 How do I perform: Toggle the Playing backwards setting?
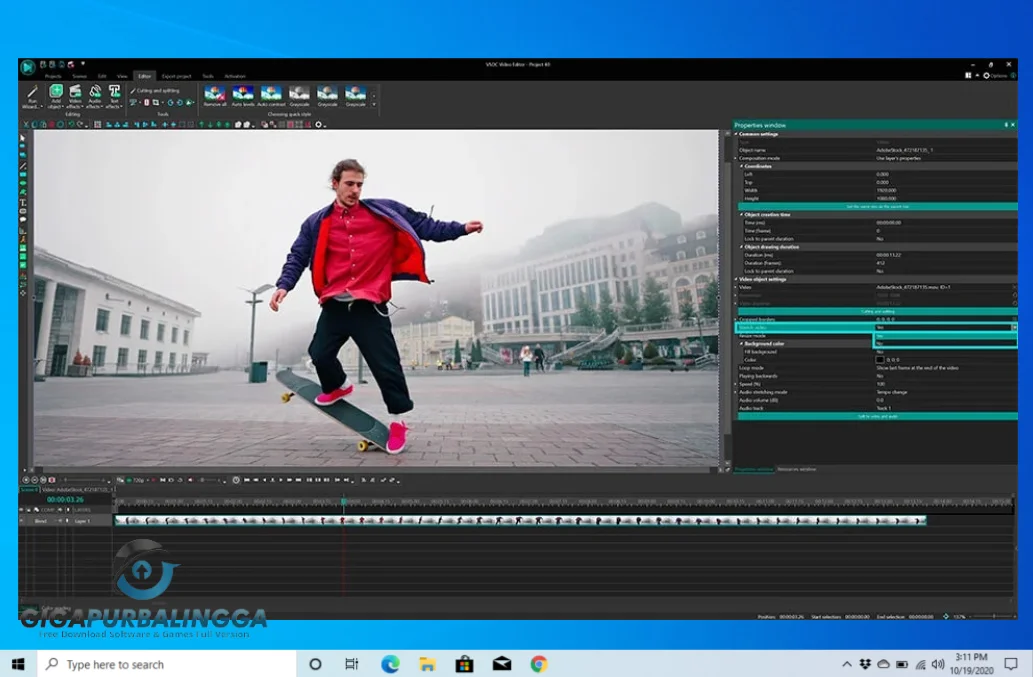pyautogui.click(x=880, y=375)
